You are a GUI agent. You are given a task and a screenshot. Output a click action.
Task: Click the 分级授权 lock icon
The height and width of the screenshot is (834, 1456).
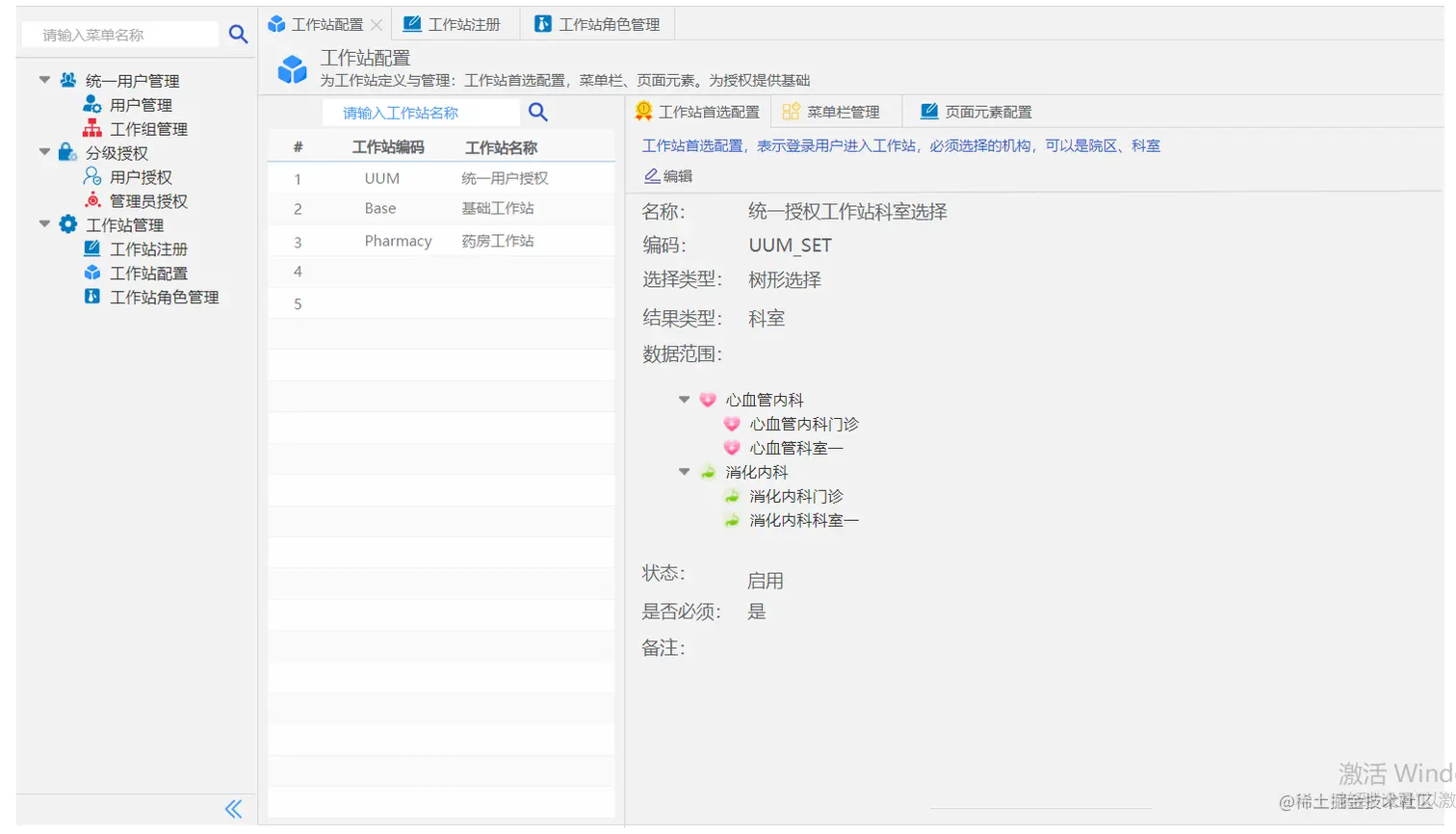pos(68,152)
